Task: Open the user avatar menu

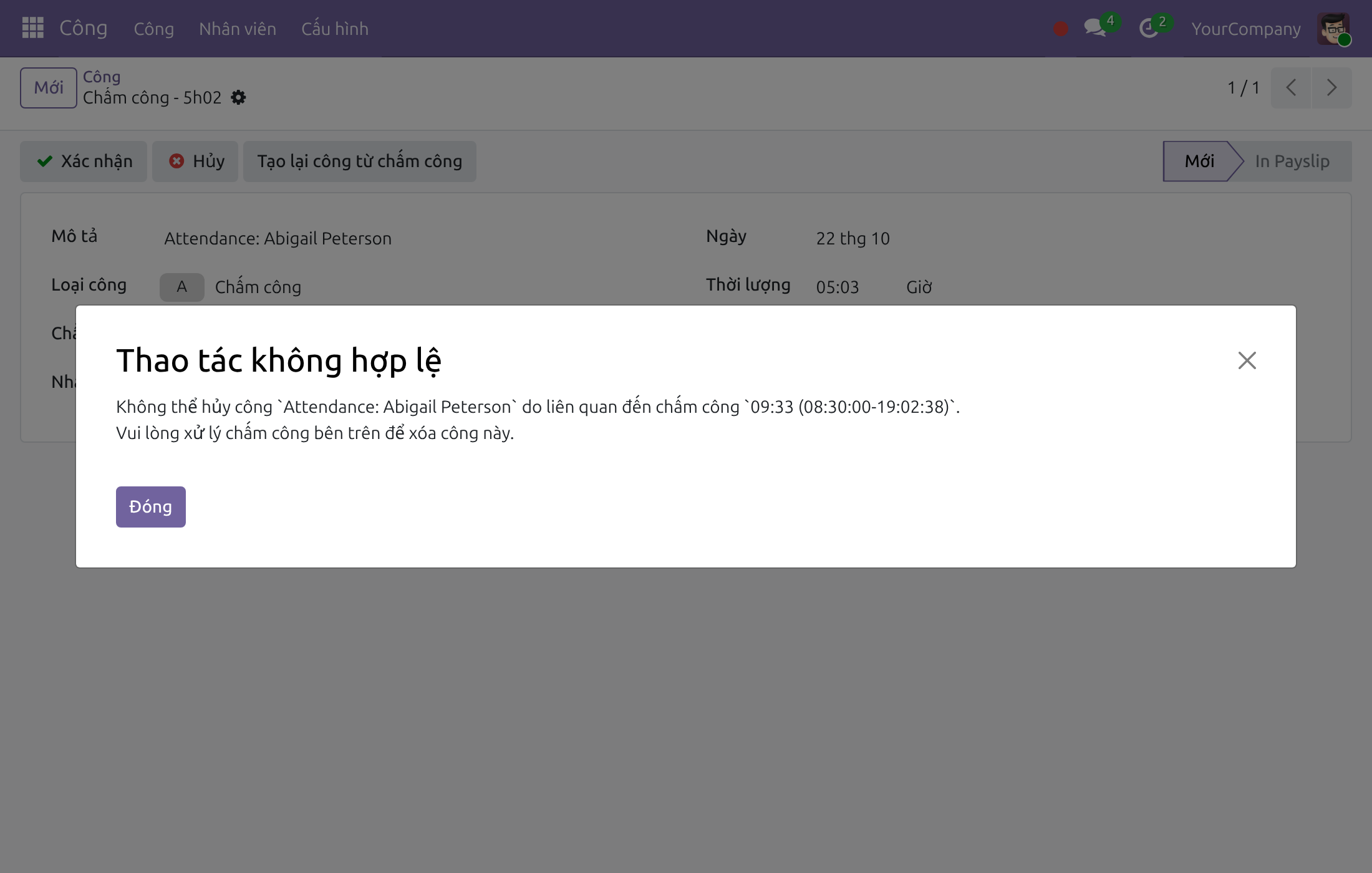Action: point(1333,29)
